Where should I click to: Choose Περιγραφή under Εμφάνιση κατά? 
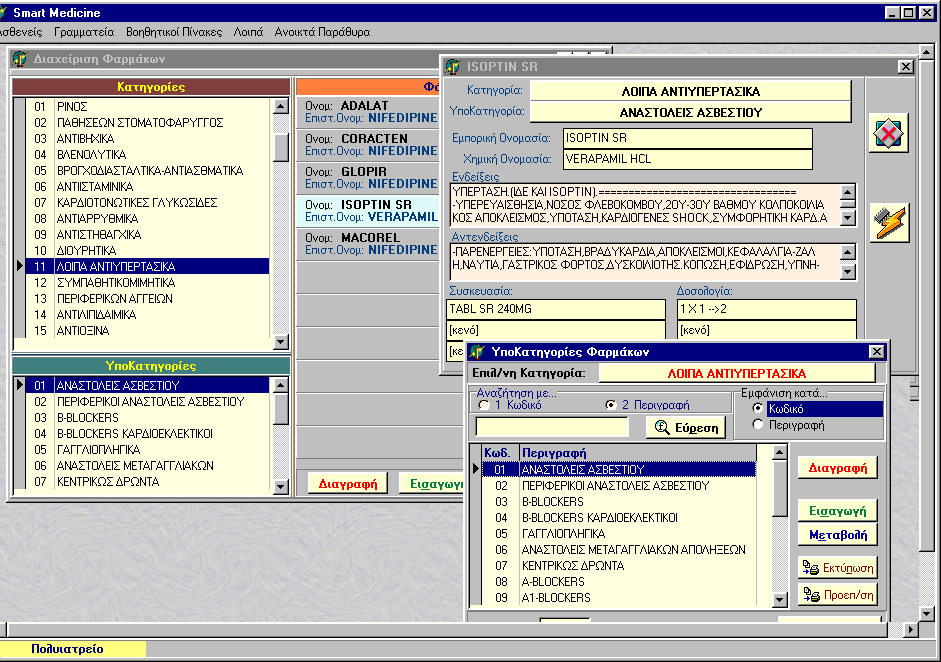click(759, 425)
